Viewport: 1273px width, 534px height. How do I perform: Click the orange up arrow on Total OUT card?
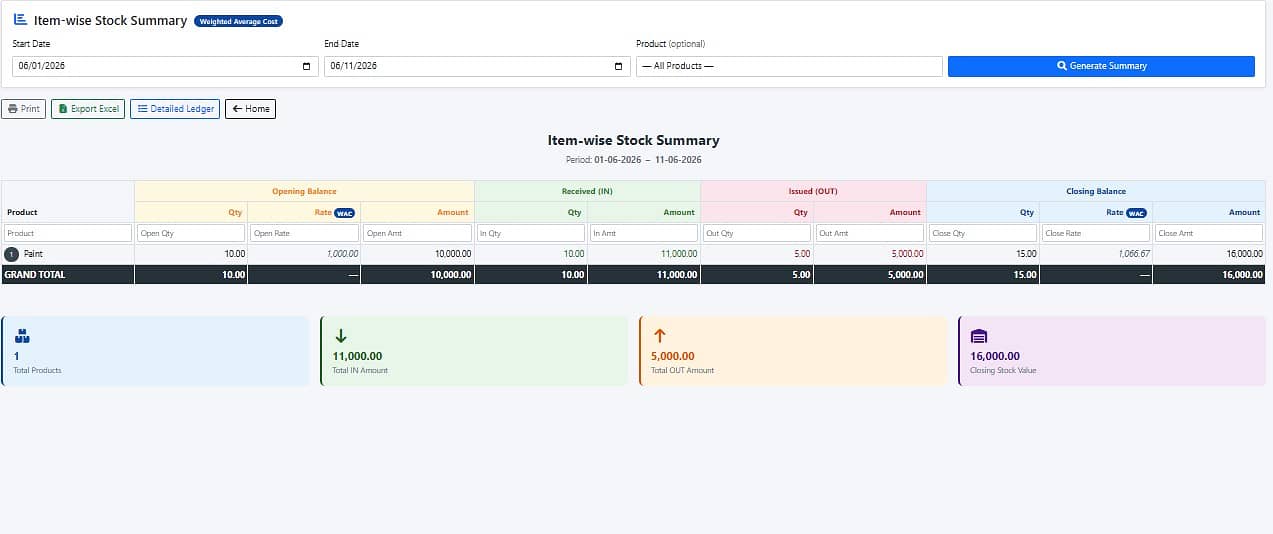(659, 337)
